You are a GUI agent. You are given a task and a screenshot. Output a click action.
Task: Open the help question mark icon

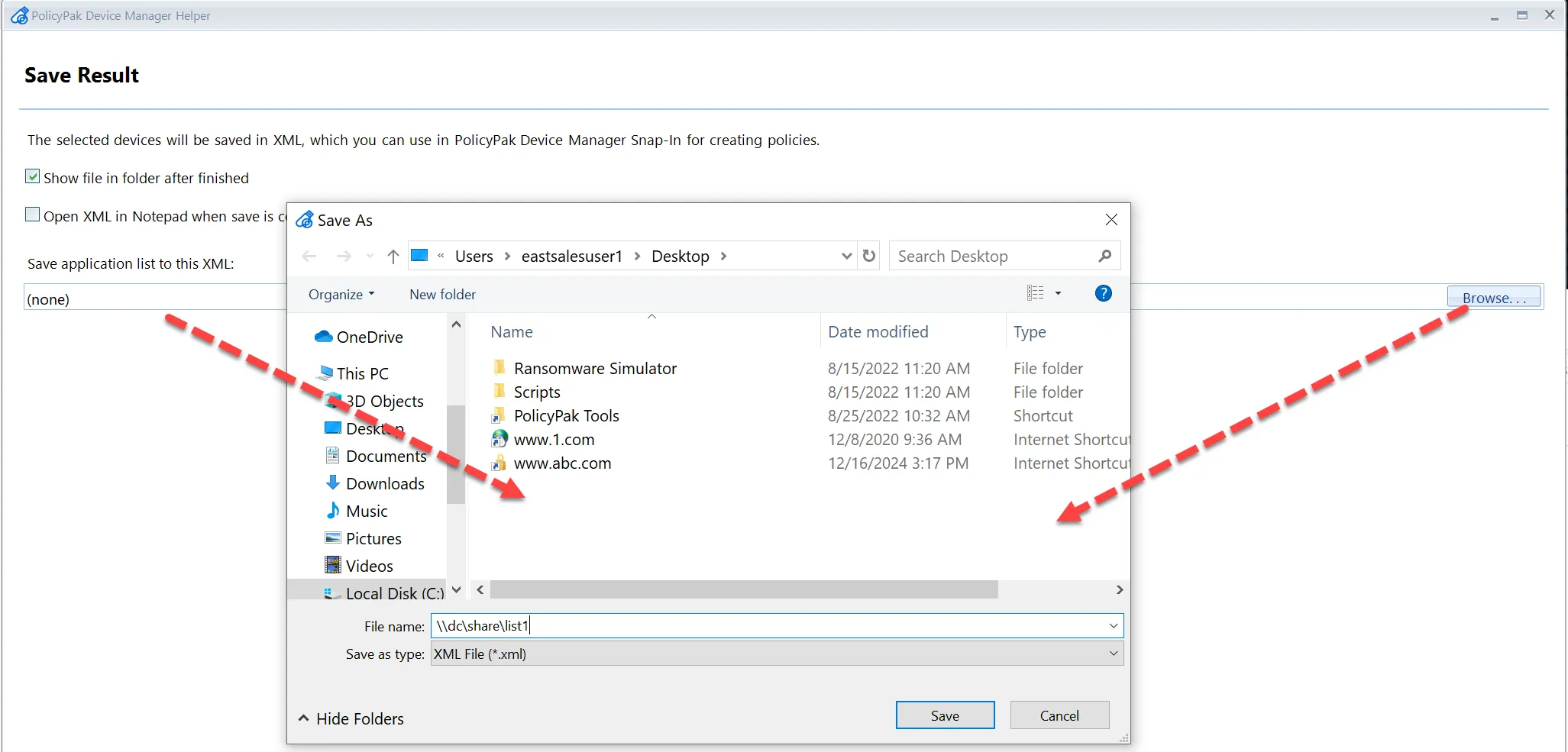(1104, 293)
